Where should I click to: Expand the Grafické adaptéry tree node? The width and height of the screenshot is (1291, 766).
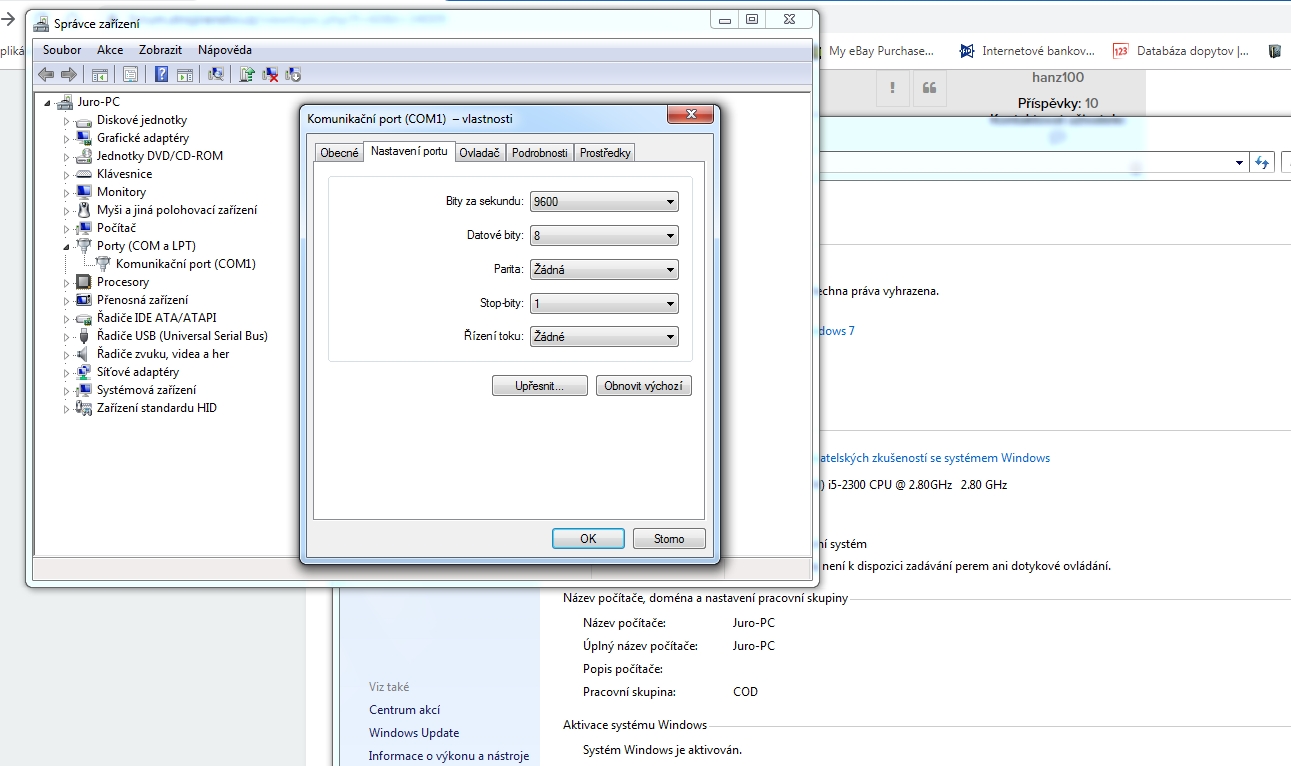[67, 139]
